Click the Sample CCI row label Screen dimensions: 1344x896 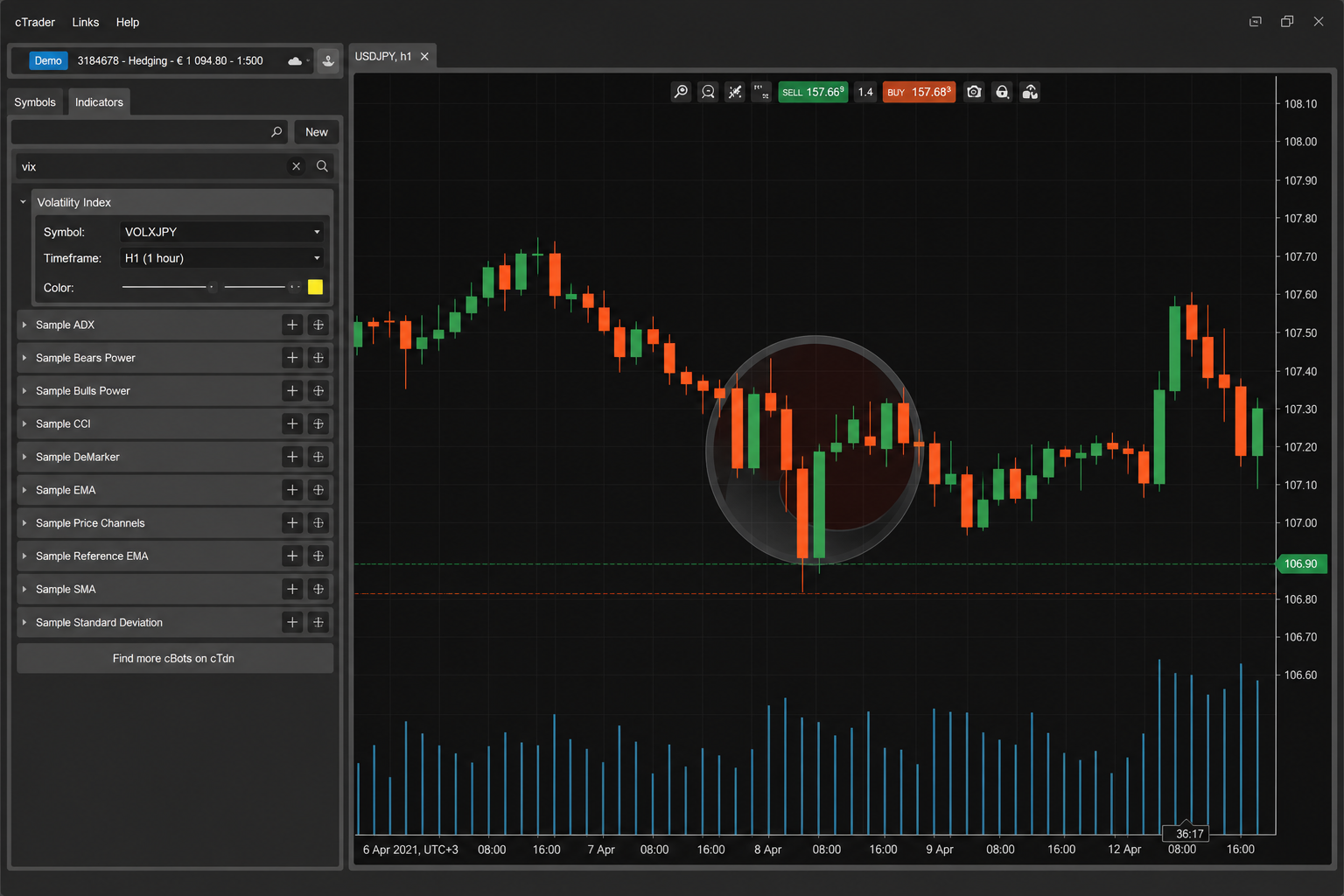[63, 423]
